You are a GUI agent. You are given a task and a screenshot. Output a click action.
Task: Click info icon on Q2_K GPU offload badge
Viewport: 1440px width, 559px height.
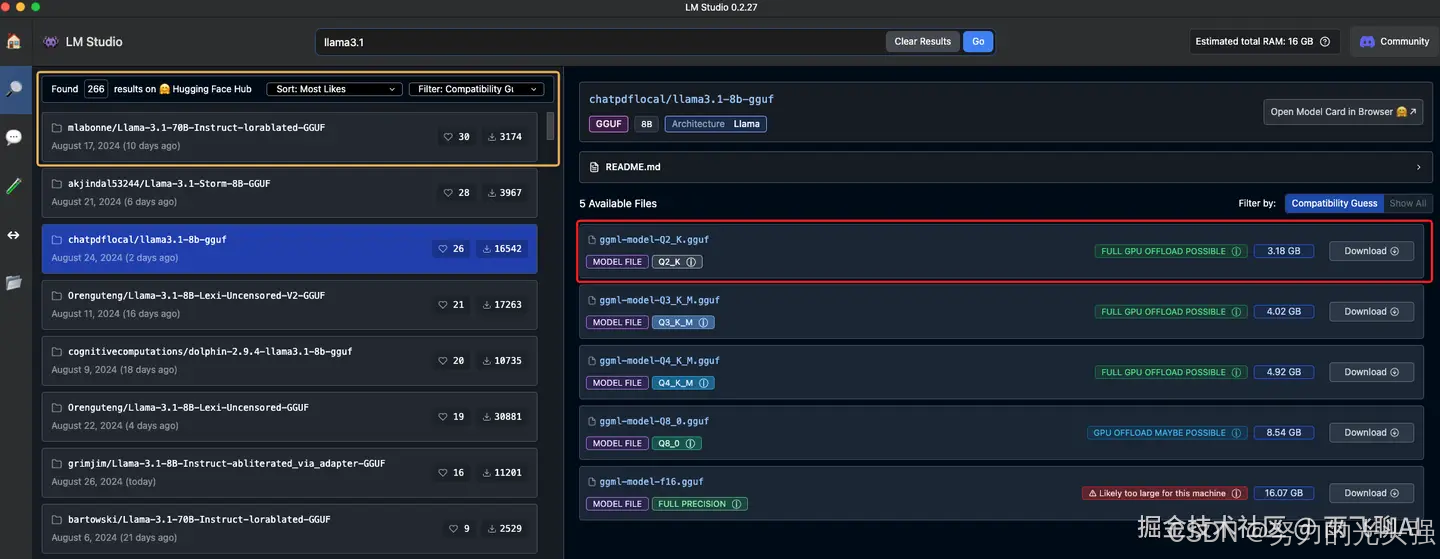tap(1237, 251)
